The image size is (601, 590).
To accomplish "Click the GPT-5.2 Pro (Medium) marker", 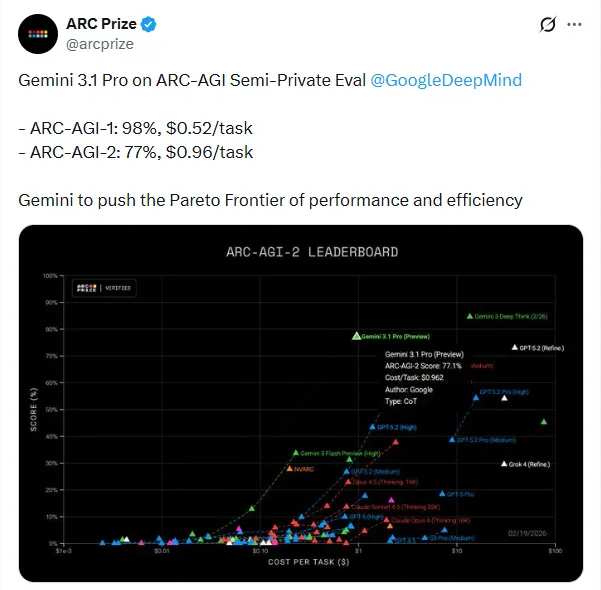I will click(452, 439).
